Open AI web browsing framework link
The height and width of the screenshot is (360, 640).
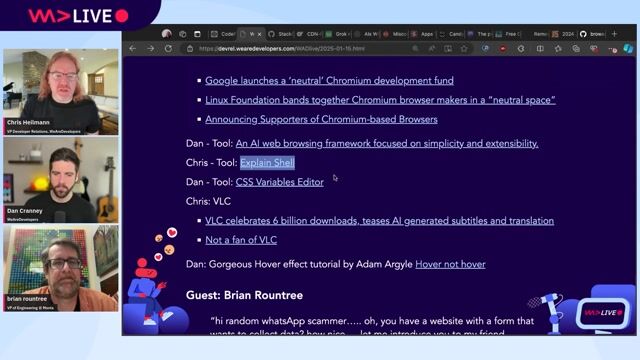387,143
